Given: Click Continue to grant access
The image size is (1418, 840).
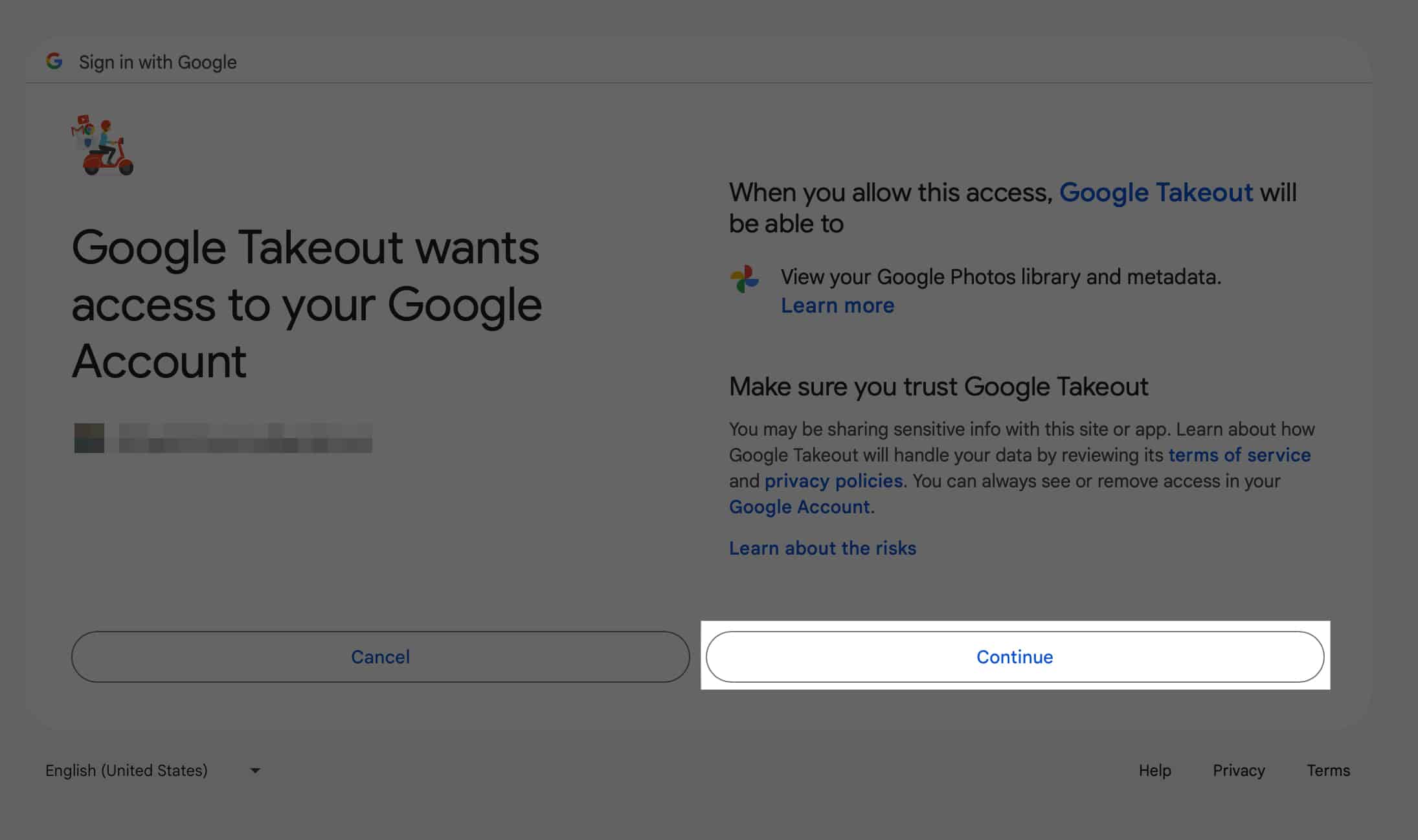Looking at the screenshot, I should (1015, 656).
